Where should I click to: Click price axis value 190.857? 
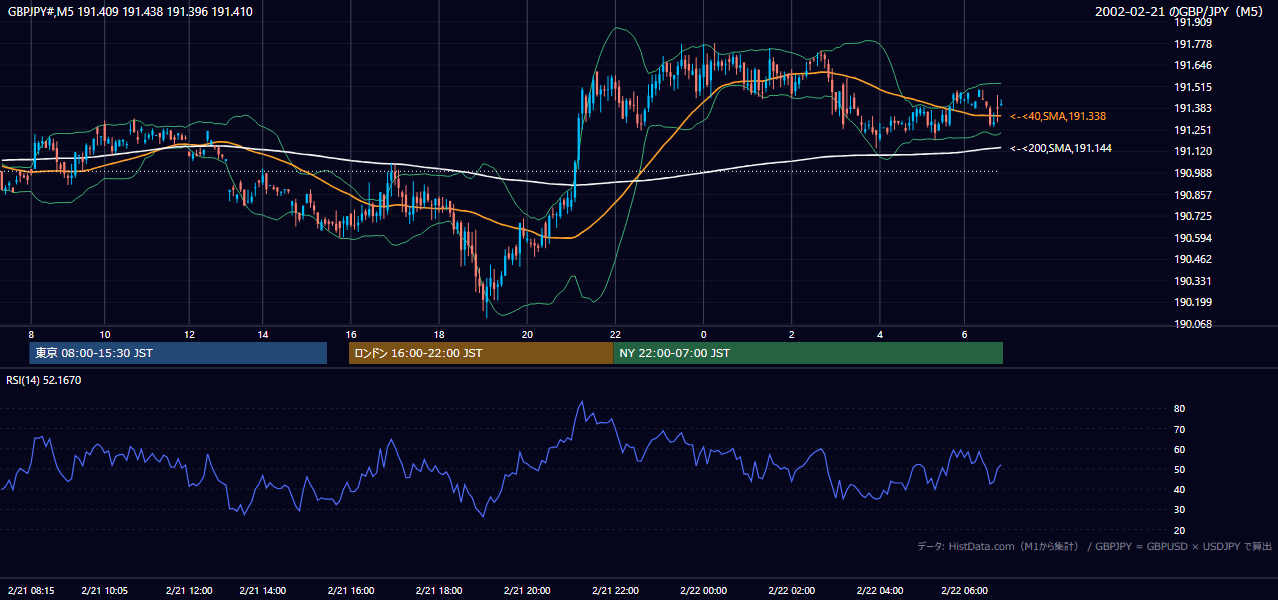(x=1193, y=195)
